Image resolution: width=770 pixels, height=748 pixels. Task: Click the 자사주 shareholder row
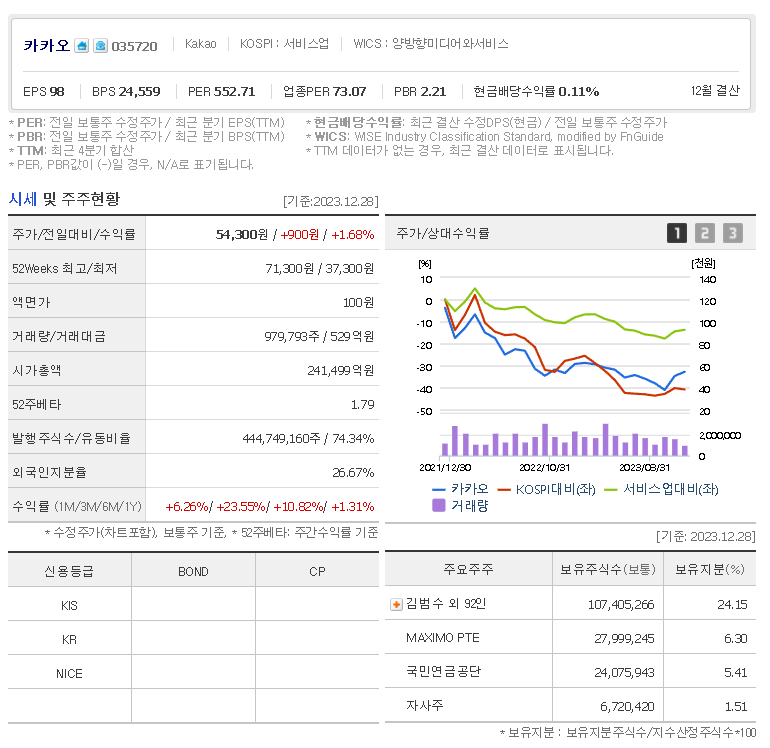(x=570, y=706)
